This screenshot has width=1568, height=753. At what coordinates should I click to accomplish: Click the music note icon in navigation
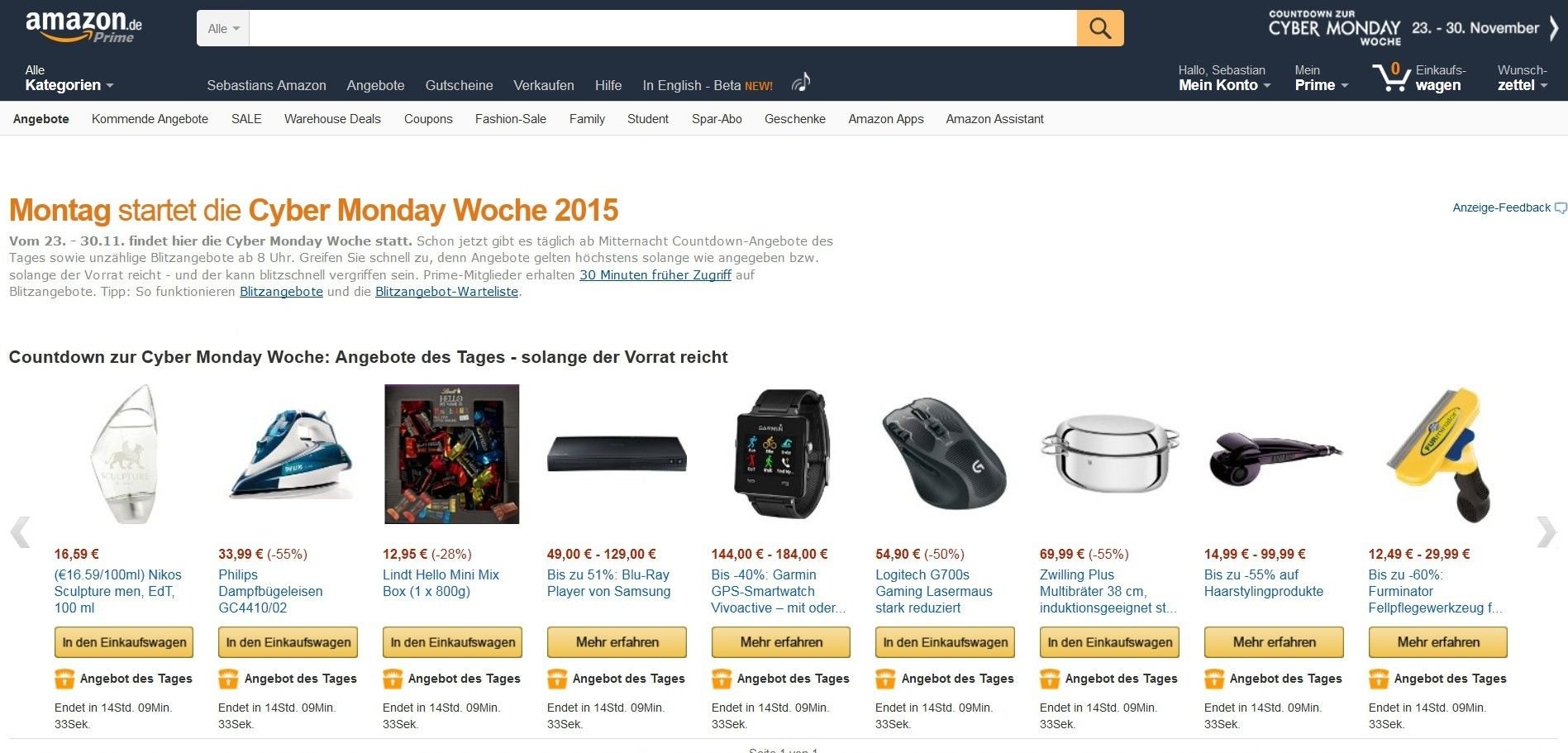(801, 83)
